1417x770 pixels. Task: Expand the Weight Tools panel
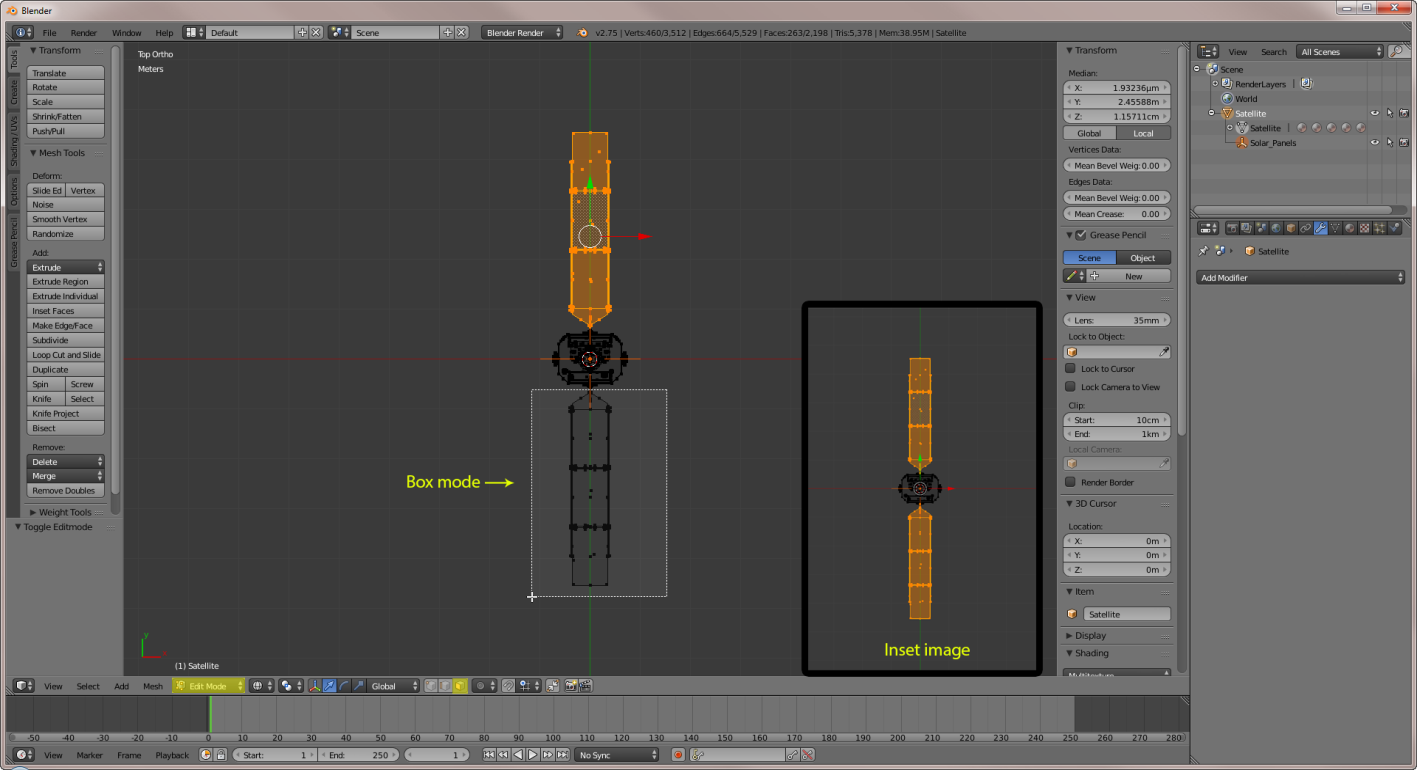click(65, 512)
